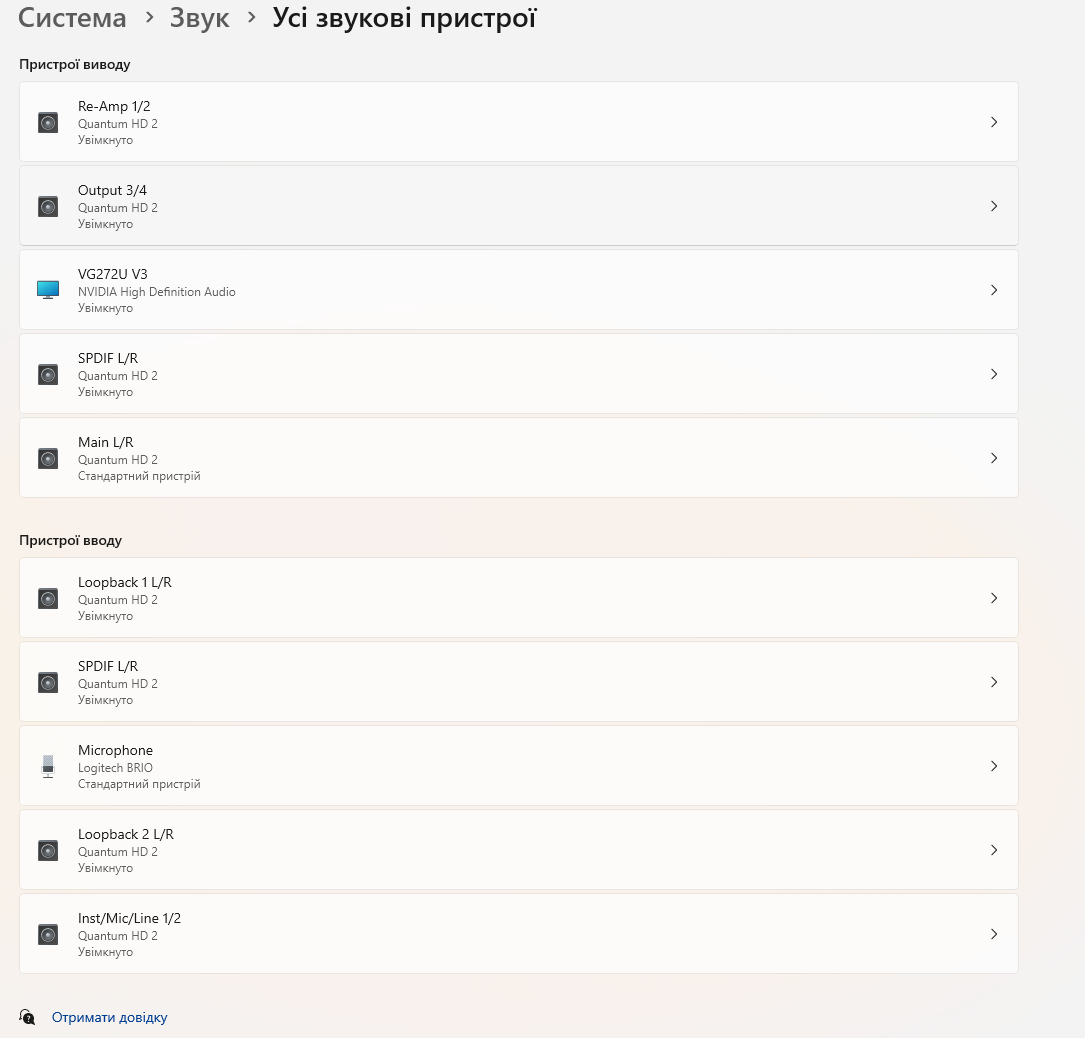Click Увімкнуто status under VG272U V3
1085x1038 pixels.
pyautogui.click(x=105, y=308)
